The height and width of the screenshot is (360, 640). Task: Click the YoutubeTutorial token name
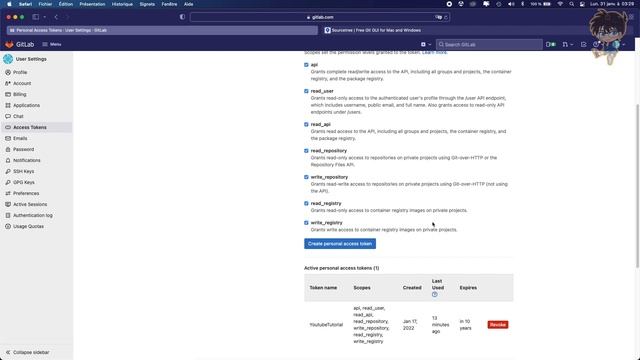[326, 325]
